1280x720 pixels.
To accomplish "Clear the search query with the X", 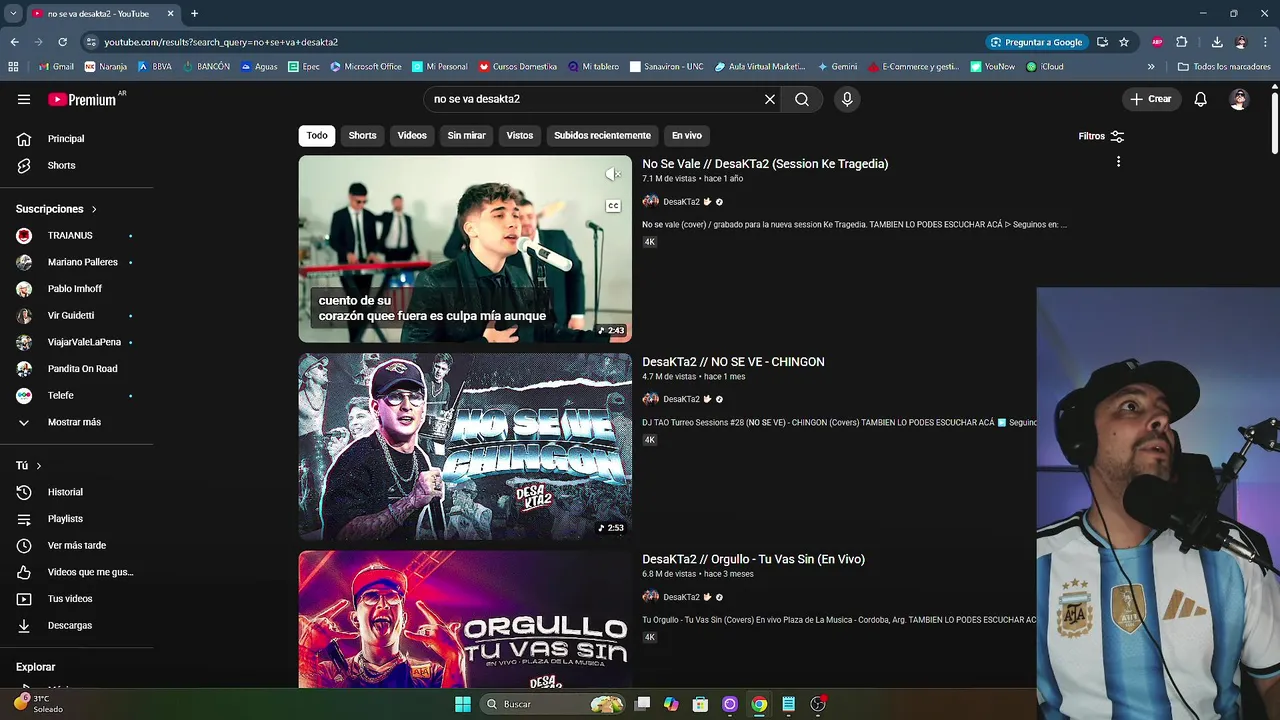I will tap(770, 99).
